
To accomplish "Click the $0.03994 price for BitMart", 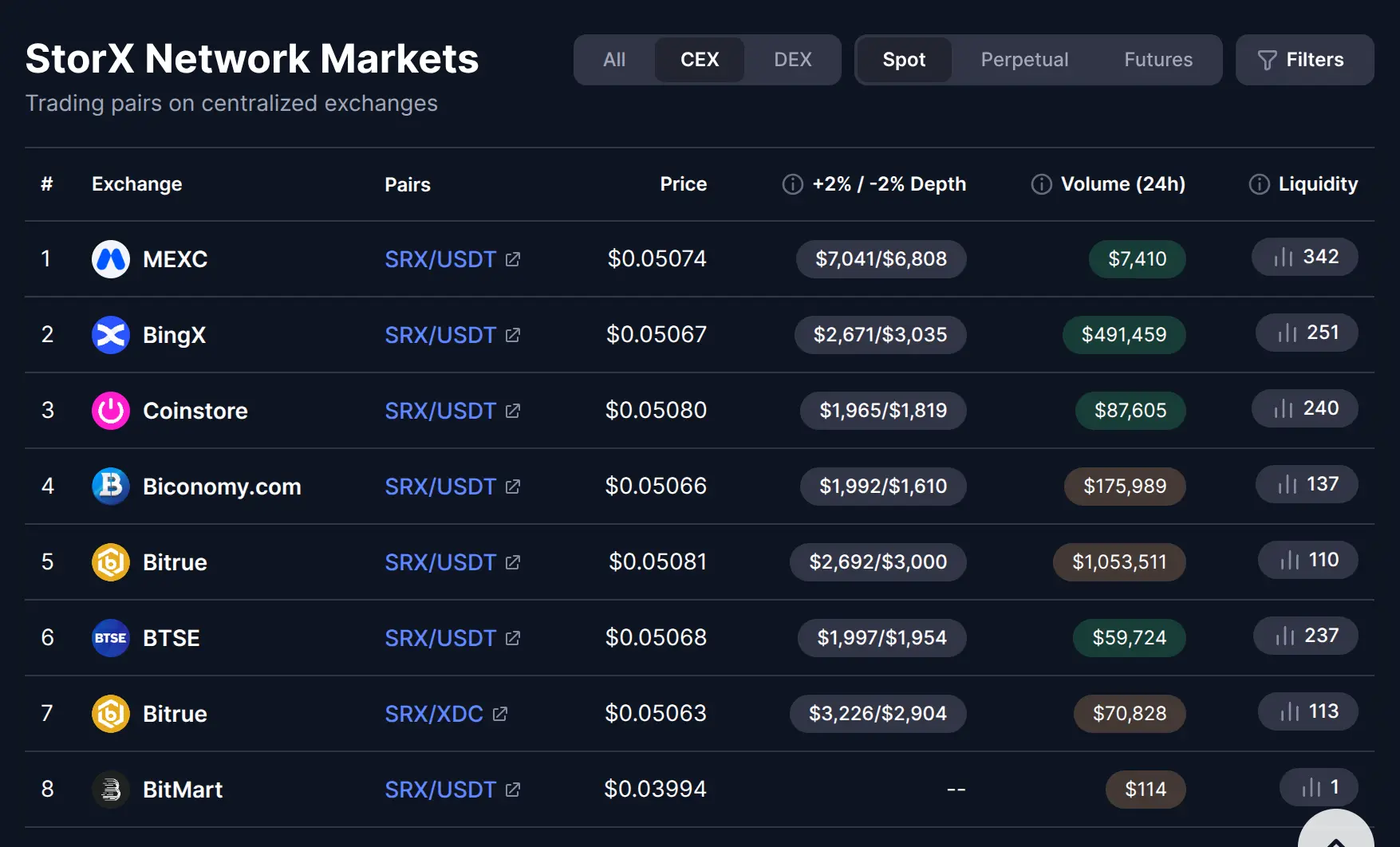I will (x=656, y=789).
